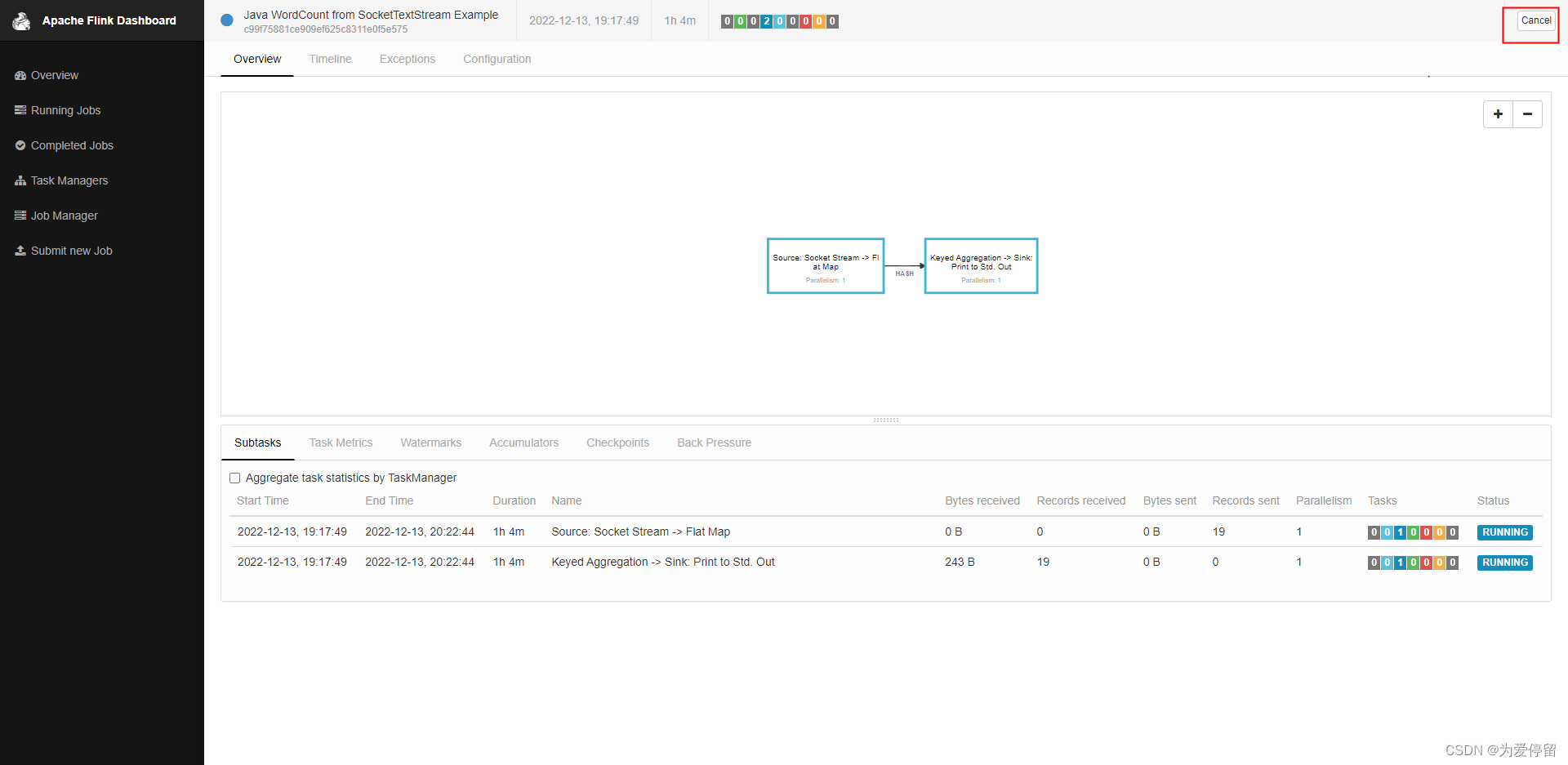Click the panel divider handle below the graph

coord(885,420)
